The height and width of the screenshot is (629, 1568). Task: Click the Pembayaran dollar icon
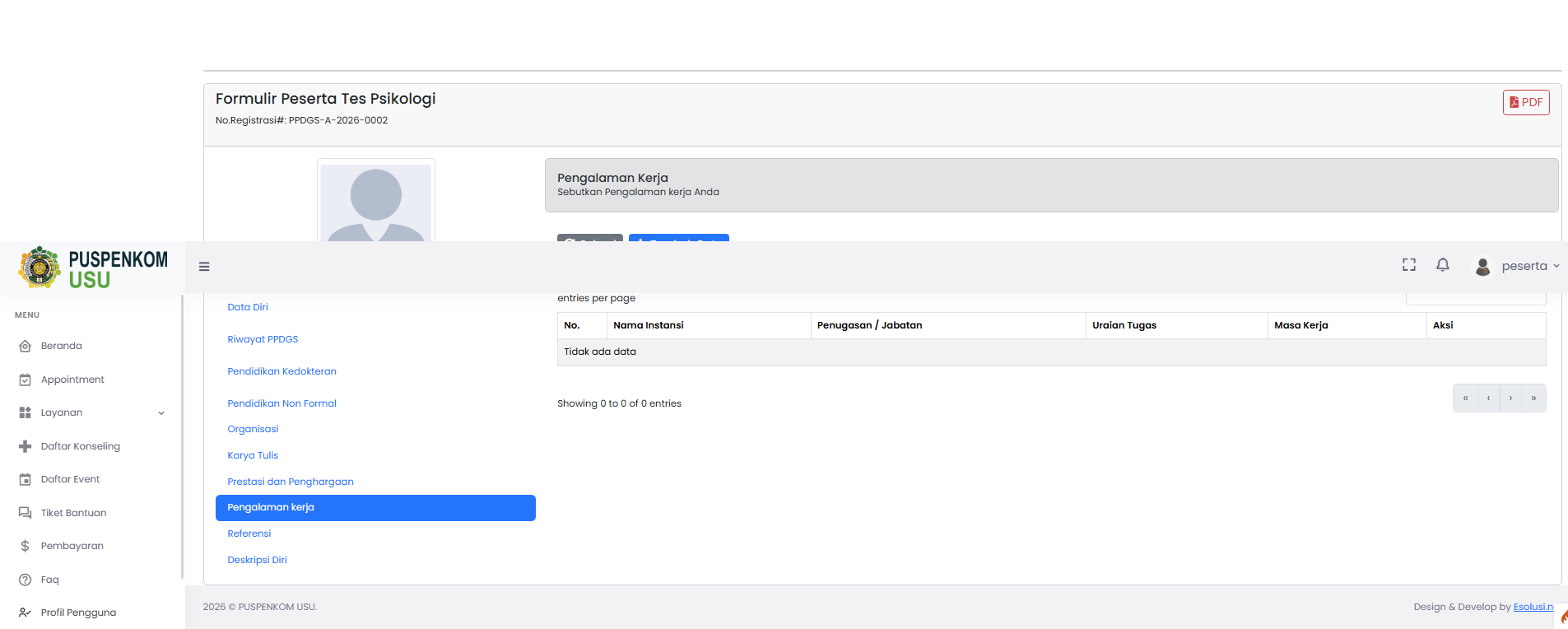click(26, 546)
